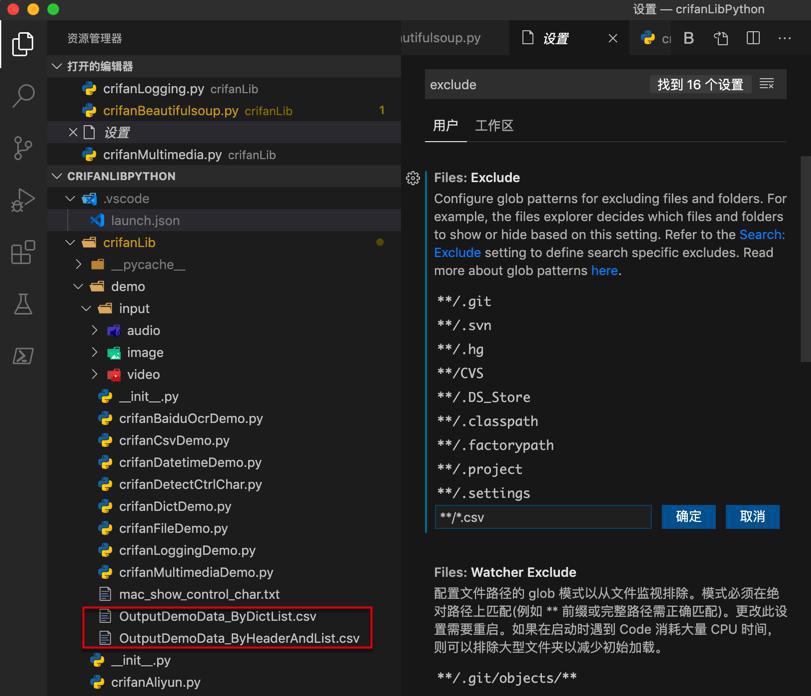Expand the video folder
The width and height of the screenshot is (811, 696).
click(x=224, y=374)
